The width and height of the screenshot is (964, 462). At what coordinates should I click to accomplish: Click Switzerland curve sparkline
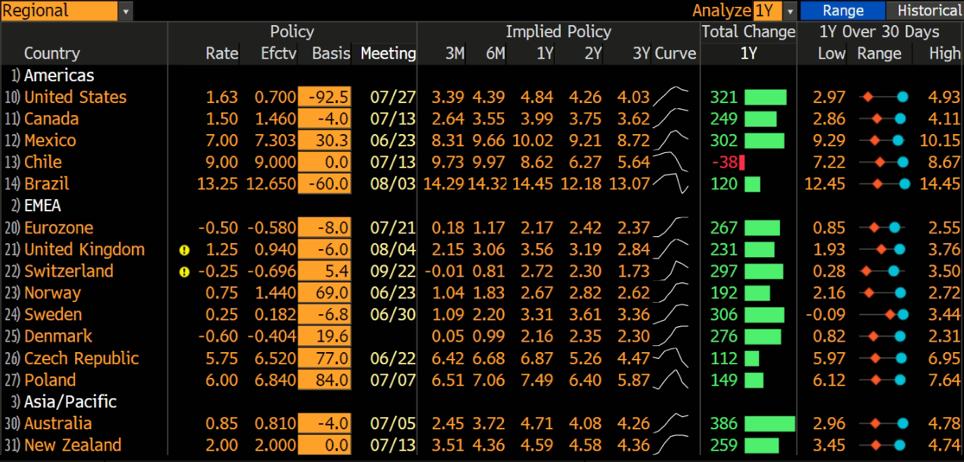(x=671, y=271)
